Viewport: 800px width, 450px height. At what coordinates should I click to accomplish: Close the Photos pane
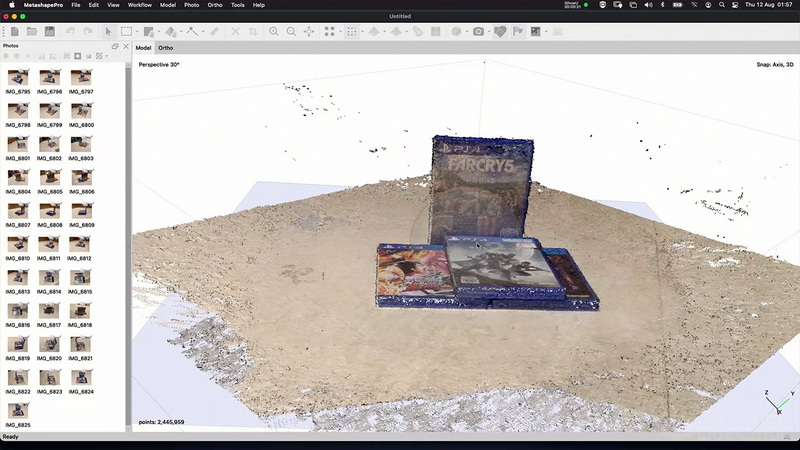pos(126,46)
